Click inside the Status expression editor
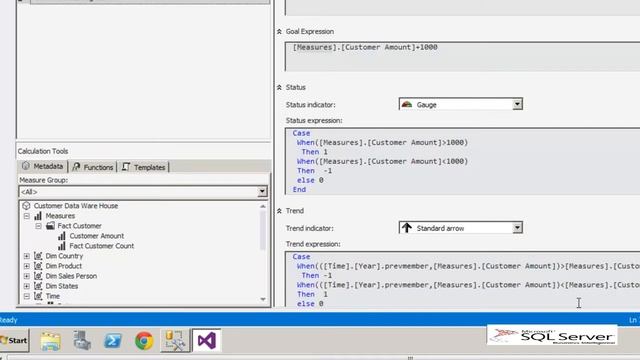 click(462, 161)
